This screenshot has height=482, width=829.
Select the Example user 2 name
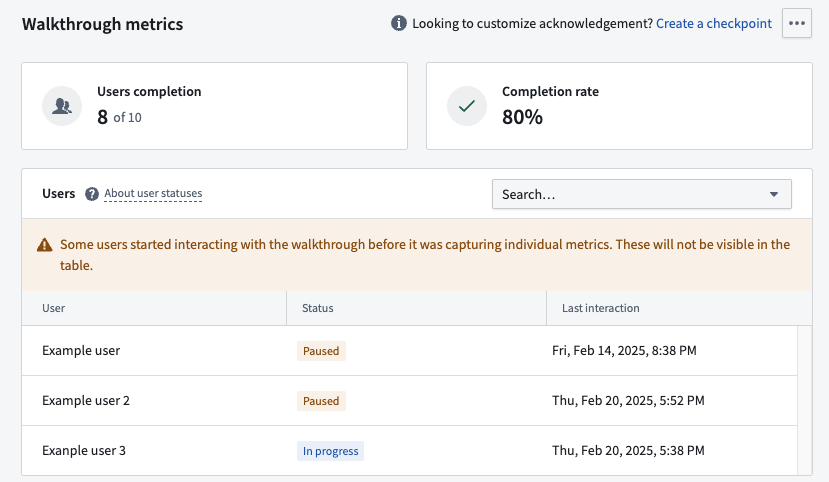86,401
